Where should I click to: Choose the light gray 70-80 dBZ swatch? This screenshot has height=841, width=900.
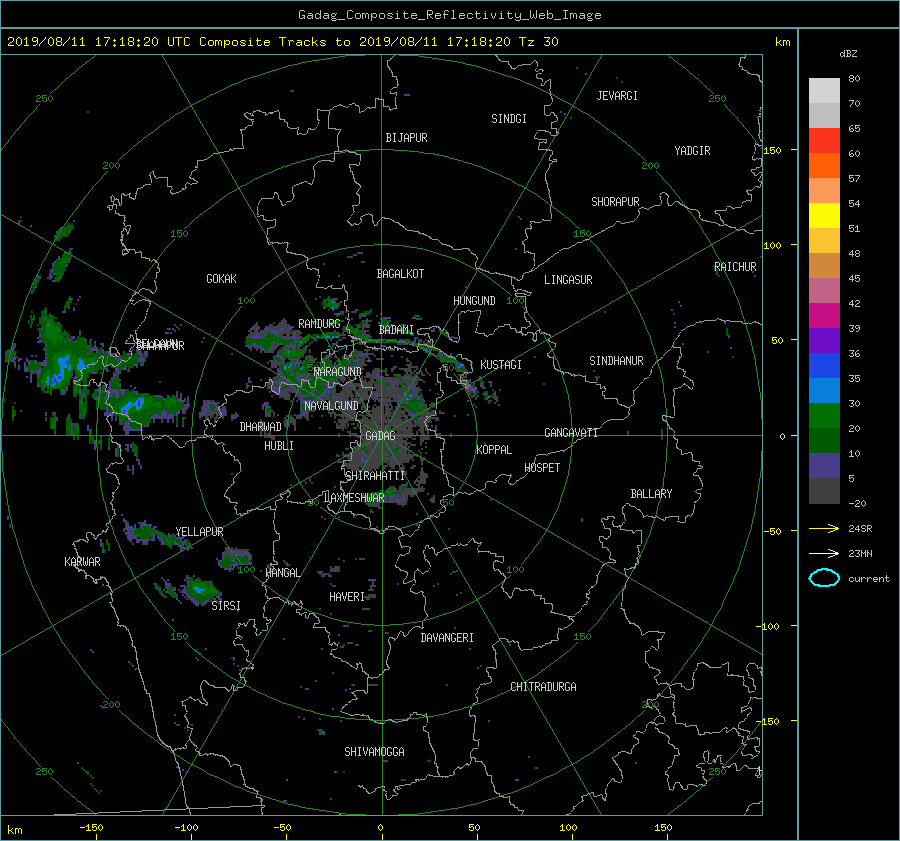(x=824, y=90)
